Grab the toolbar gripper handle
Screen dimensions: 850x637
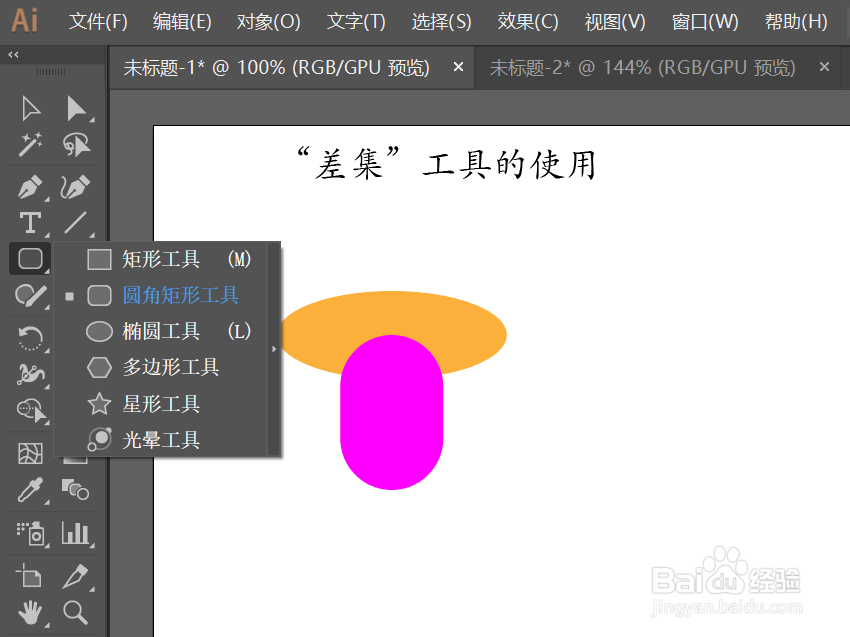click(51, 72)
